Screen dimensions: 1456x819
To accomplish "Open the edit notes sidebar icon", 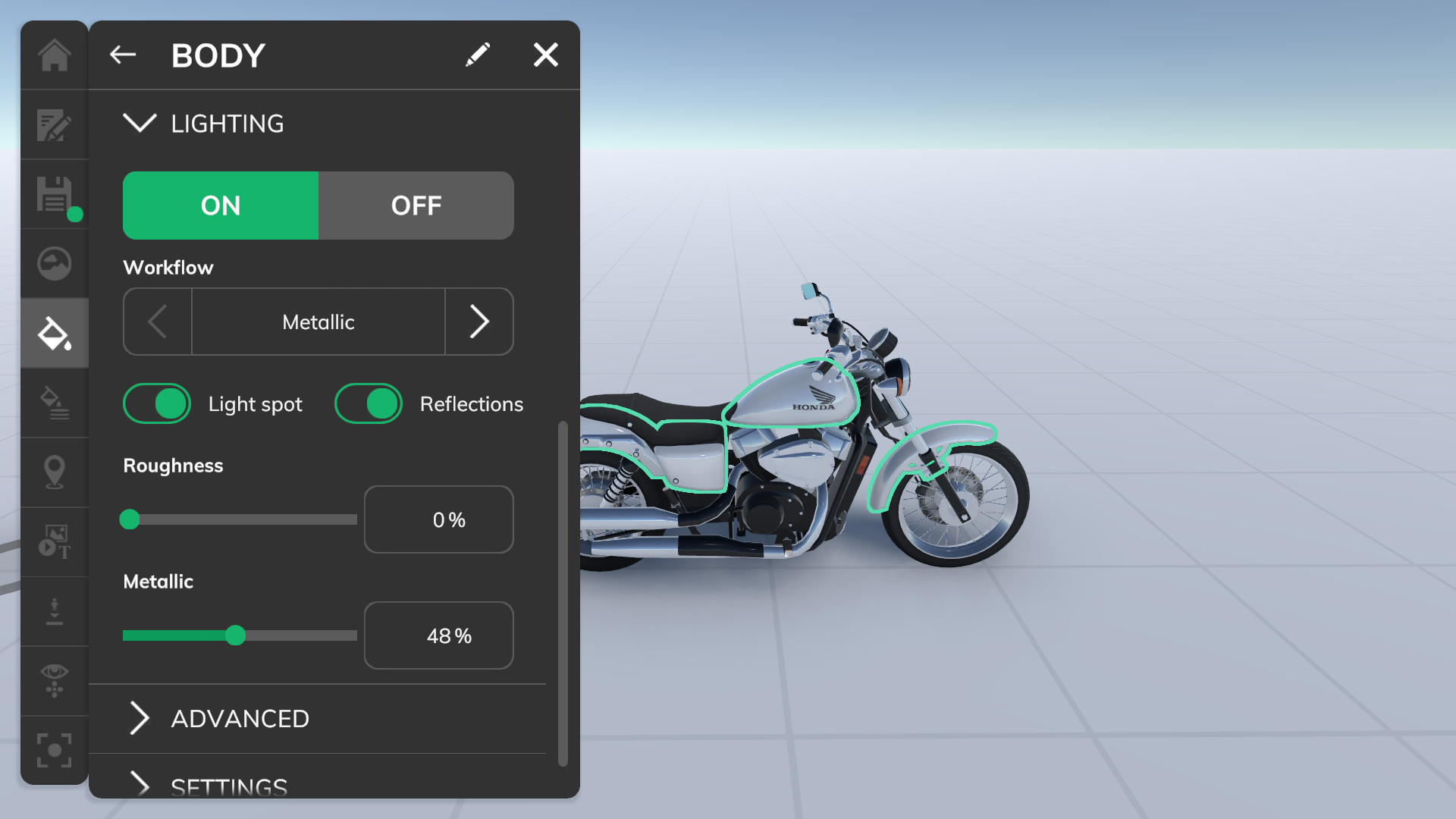I will coord(55,125).
